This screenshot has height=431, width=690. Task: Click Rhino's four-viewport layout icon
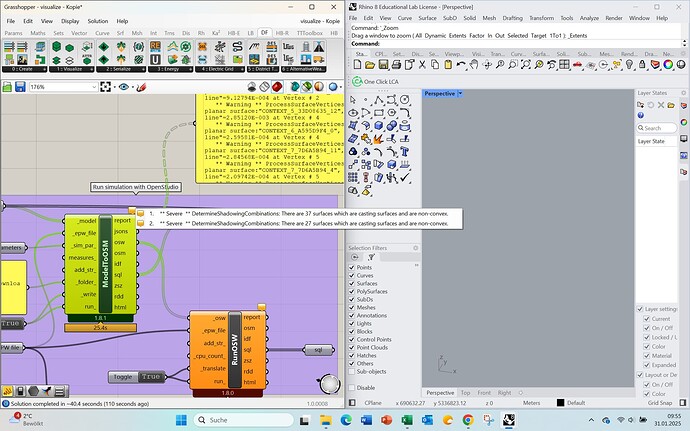[x=564, y=65]
